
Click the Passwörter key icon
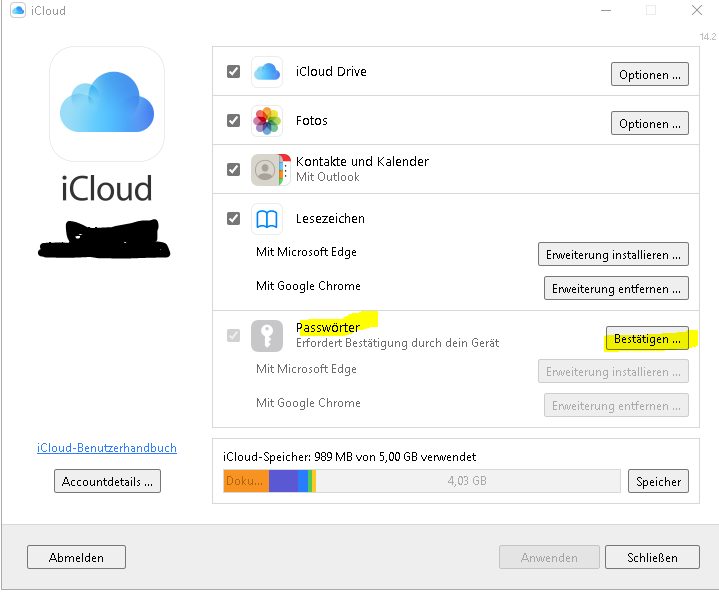tap(267, 335)
